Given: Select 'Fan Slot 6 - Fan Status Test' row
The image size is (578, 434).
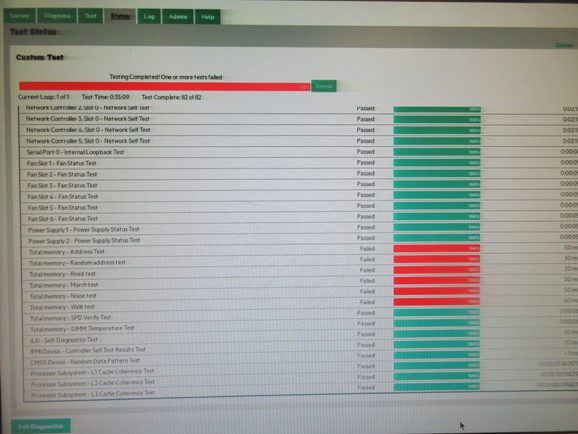Looking at the screenshot, I should [299, 218].
